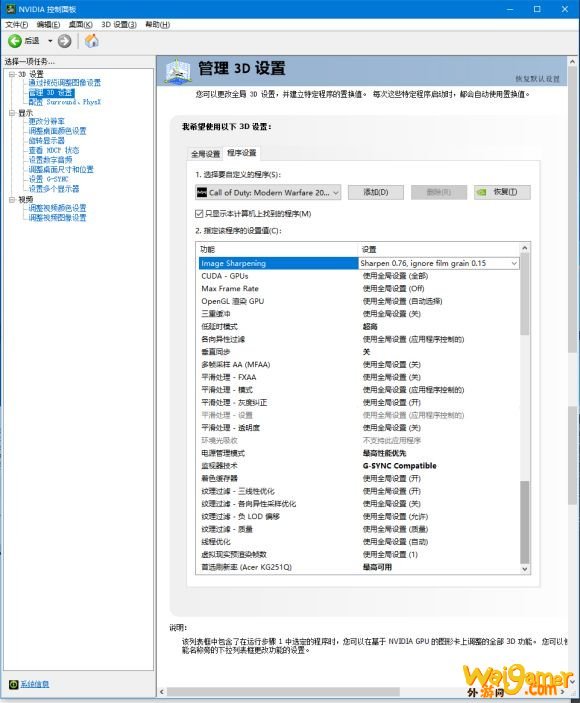Select 调整桌面尺寸和位置 in tree
This screenshot has width=580, height=703.
pos(61,169)
